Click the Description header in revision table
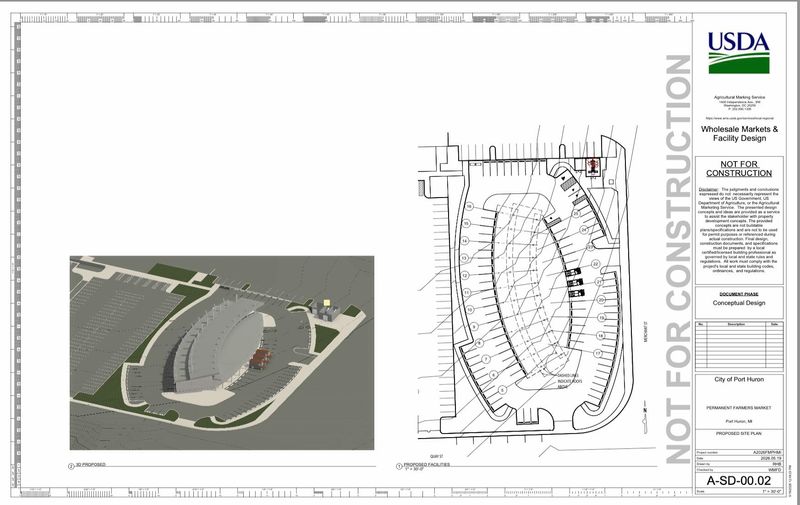The image size is (800, 505). tap(736, 324)
